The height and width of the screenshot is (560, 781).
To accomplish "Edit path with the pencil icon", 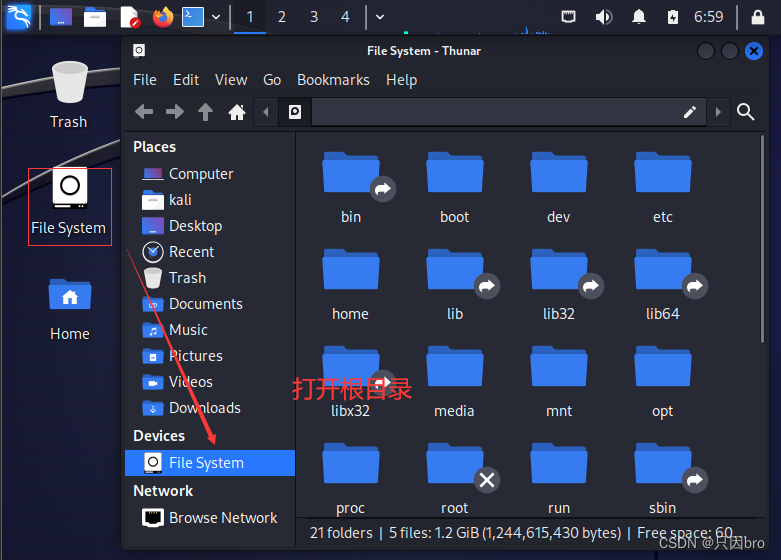I will point(689,112).
